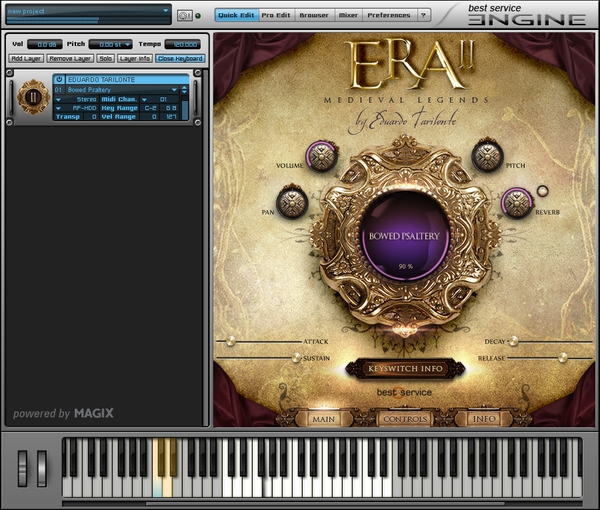
Task: Click the Volume knob
Action: coord(322,156)
